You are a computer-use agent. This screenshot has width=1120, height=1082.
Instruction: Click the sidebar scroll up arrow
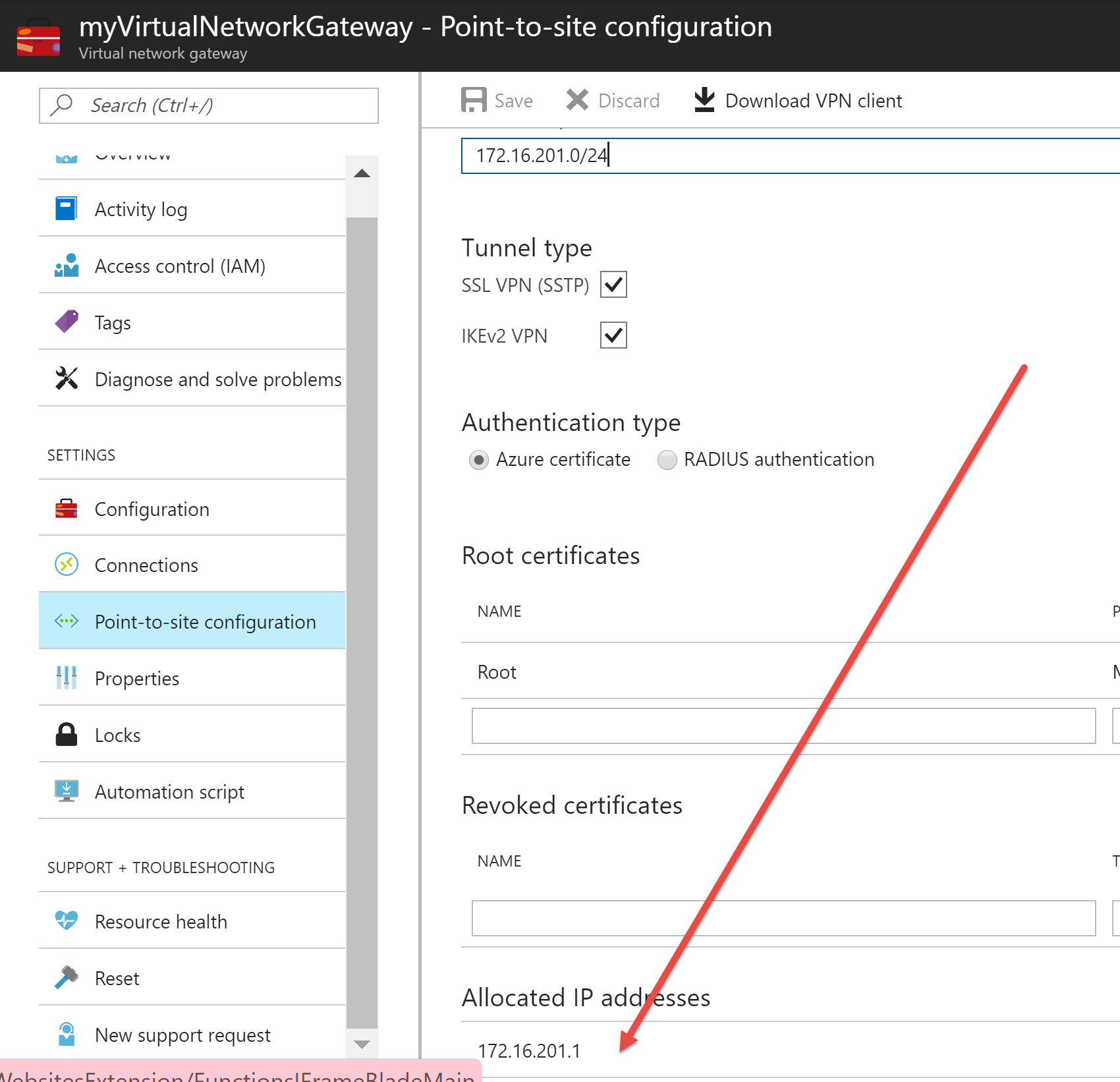362,173
